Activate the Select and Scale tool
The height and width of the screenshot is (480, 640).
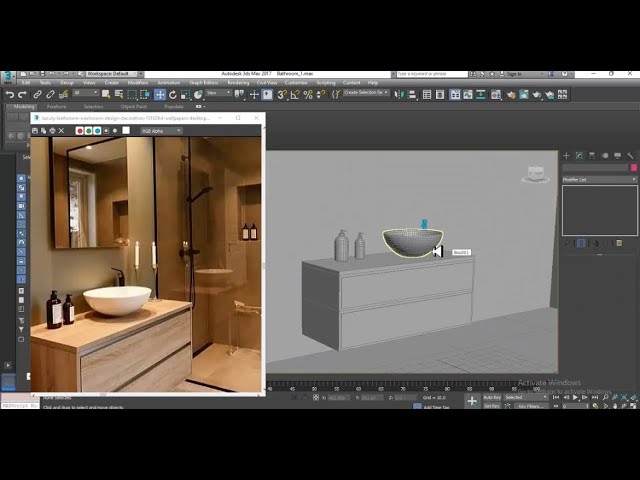coord(185,95)
